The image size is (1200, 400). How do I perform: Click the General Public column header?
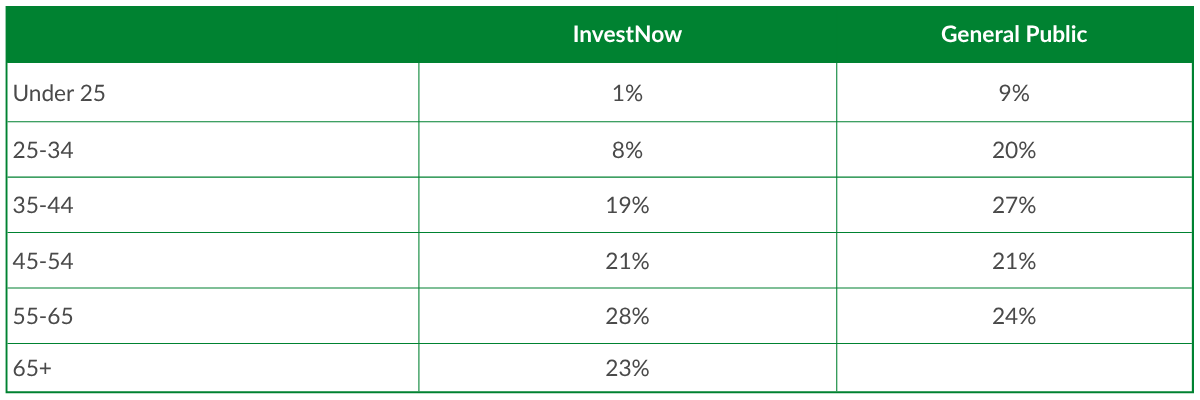click(1013, 34)
